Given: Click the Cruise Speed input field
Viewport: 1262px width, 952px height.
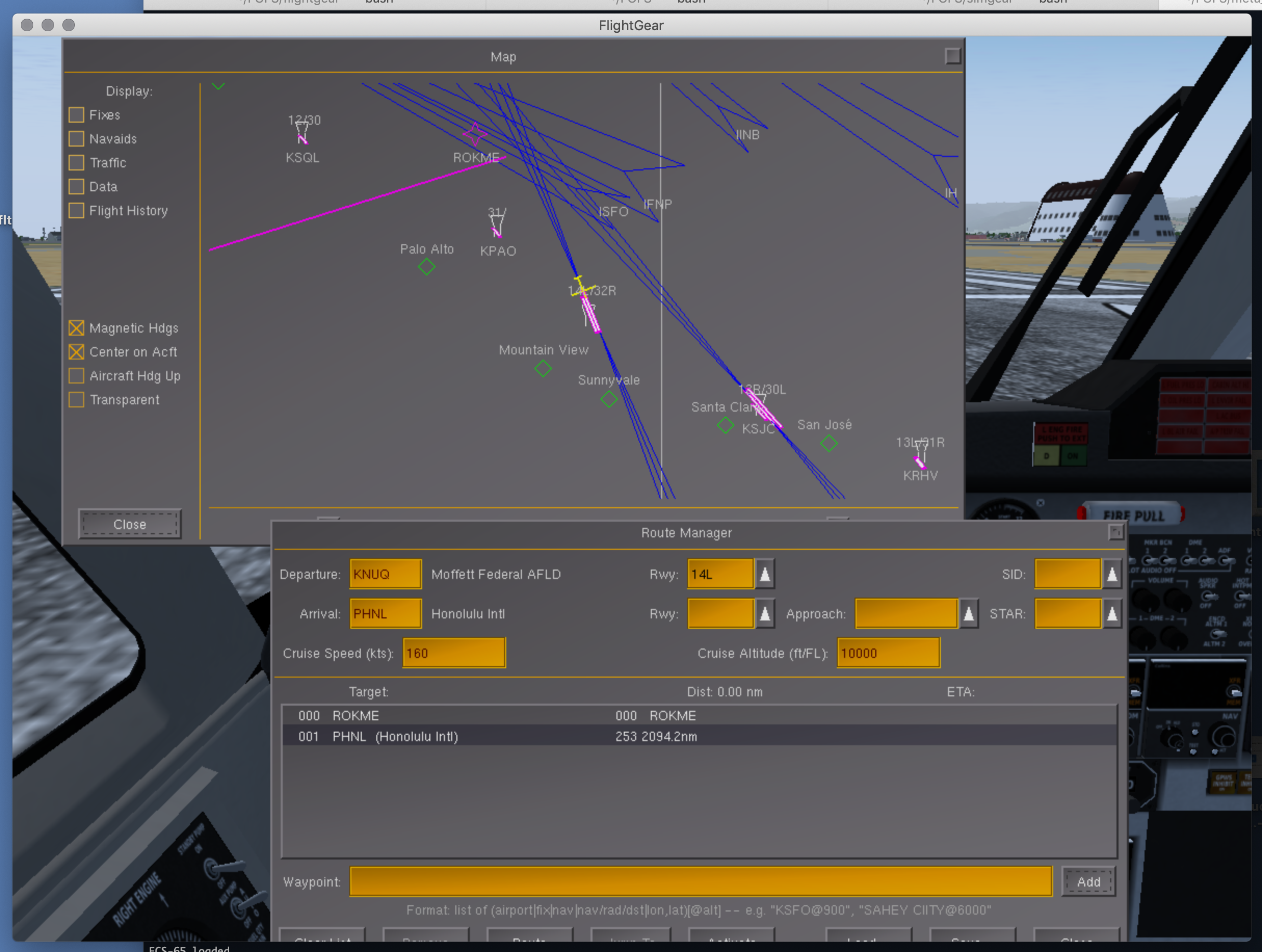Looking at the screenshot, I should (x=454, y=653).
